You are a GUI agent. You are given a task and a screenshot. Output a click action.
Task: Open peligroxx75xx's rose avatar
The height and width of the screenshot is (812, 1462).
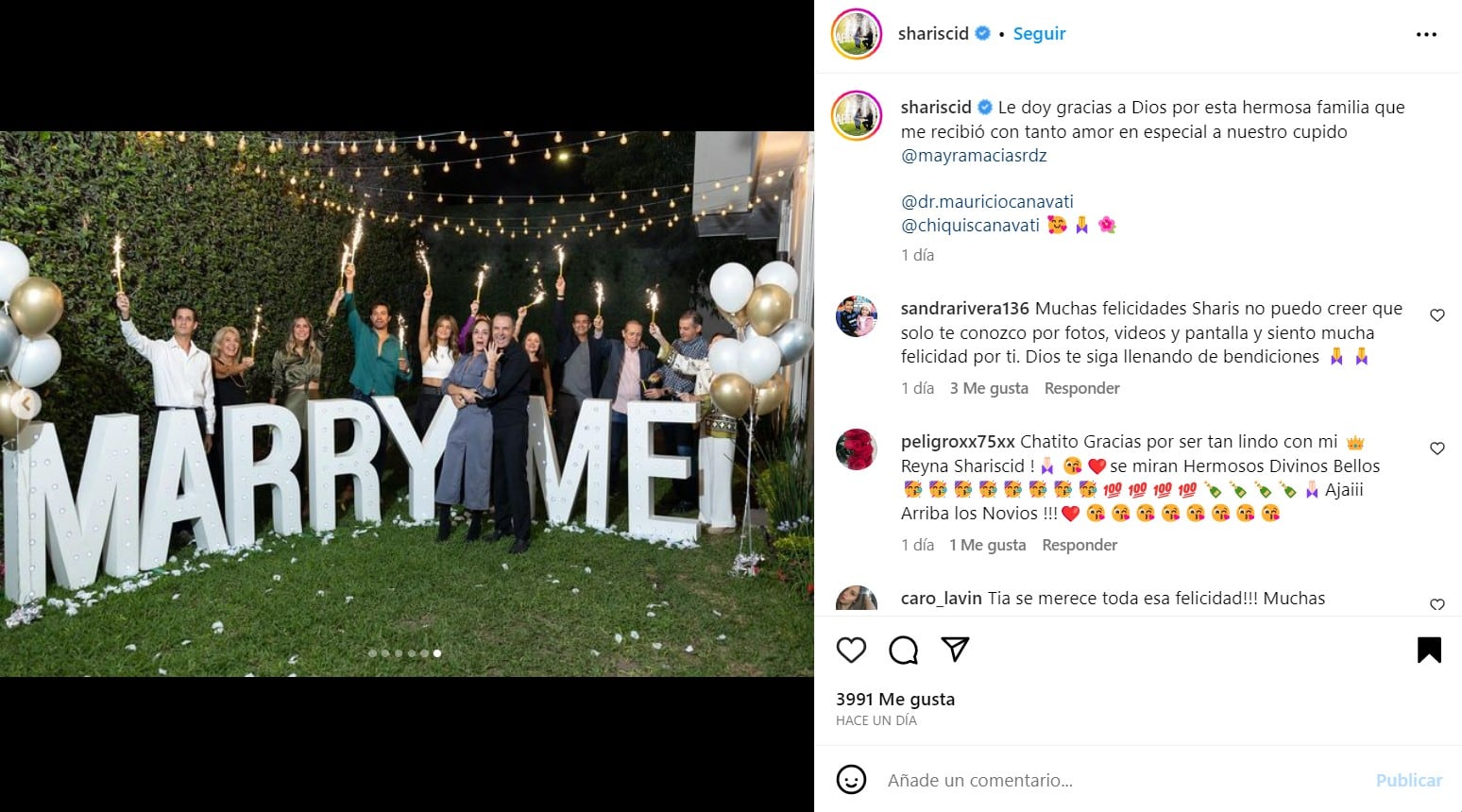pyautogui.click(x=857, y=449)
